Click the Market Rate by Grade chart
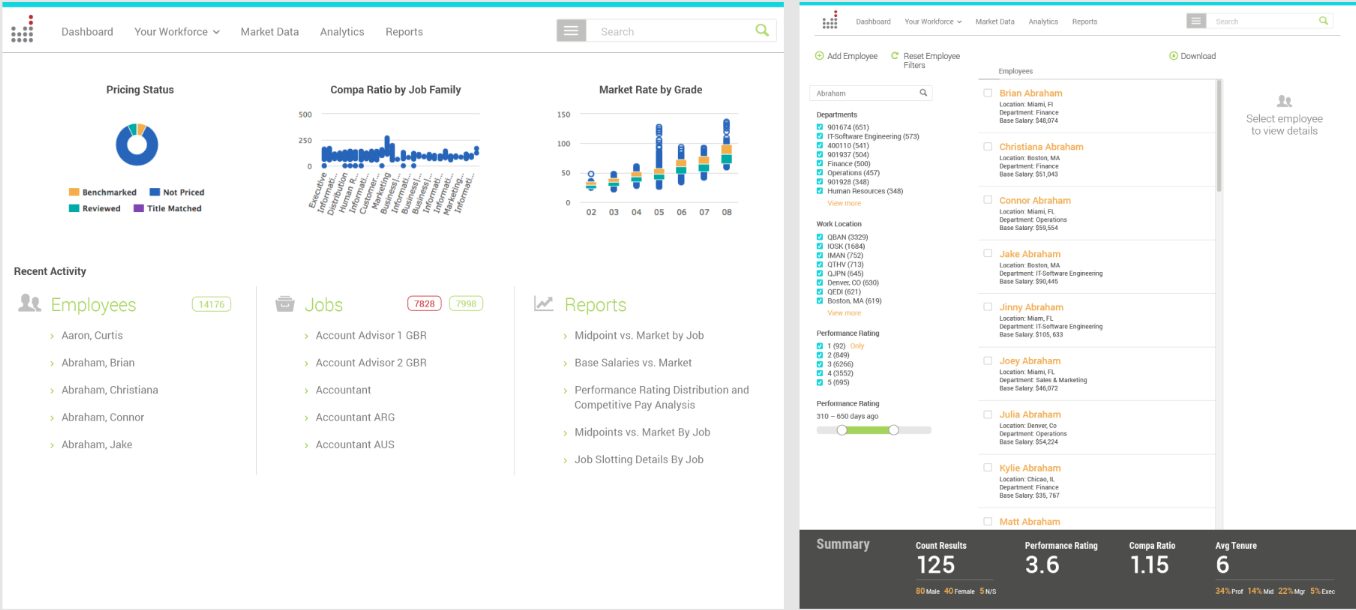The width and height of the screenshot is (1356, 610). tap(650, 160)
